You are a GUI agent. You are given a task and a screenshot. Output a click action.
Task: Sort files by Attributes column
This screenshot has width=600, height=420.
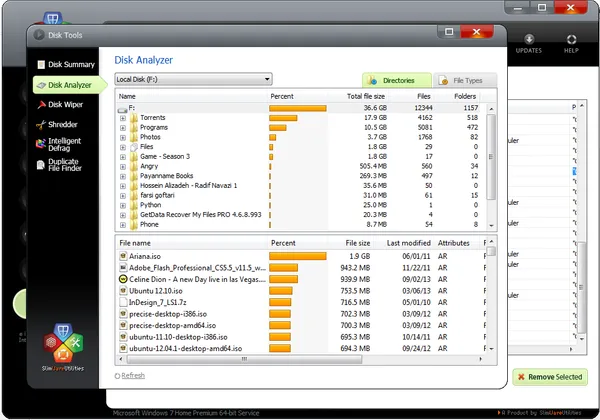click(x=453, y=243)
